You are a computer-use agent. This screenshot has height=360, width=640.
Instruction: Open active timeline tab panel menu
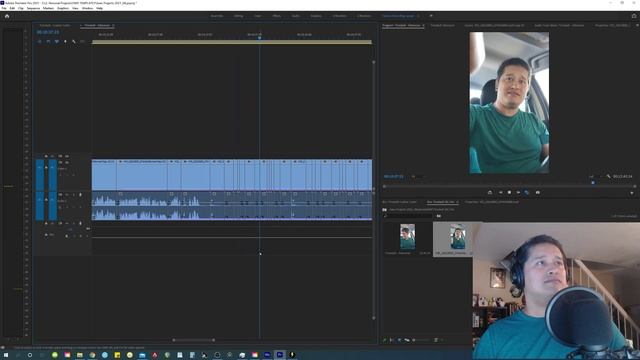tap(113, 25)
